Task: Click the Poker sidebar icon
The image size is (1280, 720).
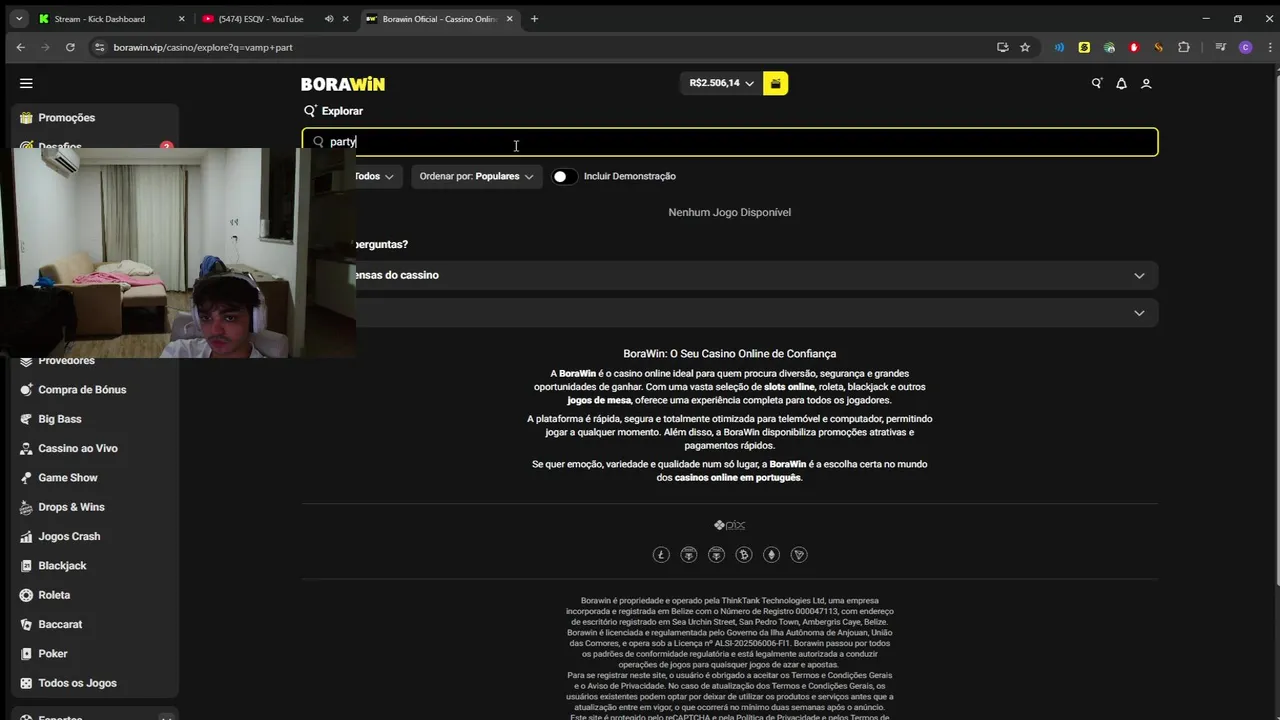Action: point(26,654)
